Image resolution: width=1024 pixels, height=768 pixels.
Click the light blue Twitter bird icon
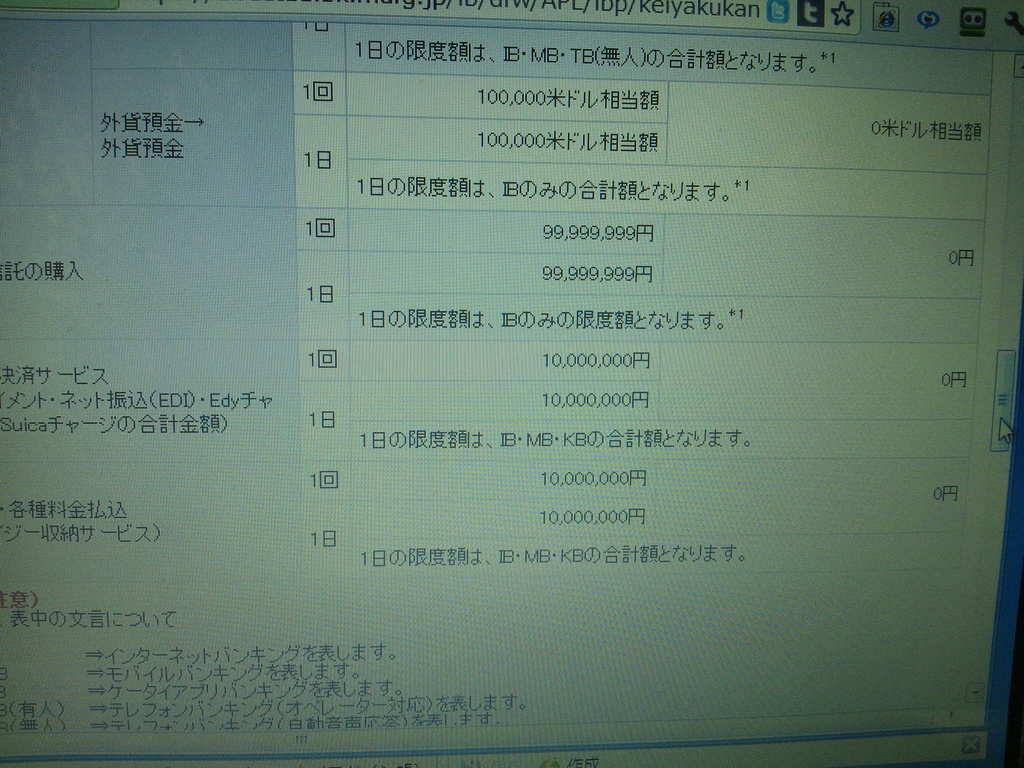point(779,12)
